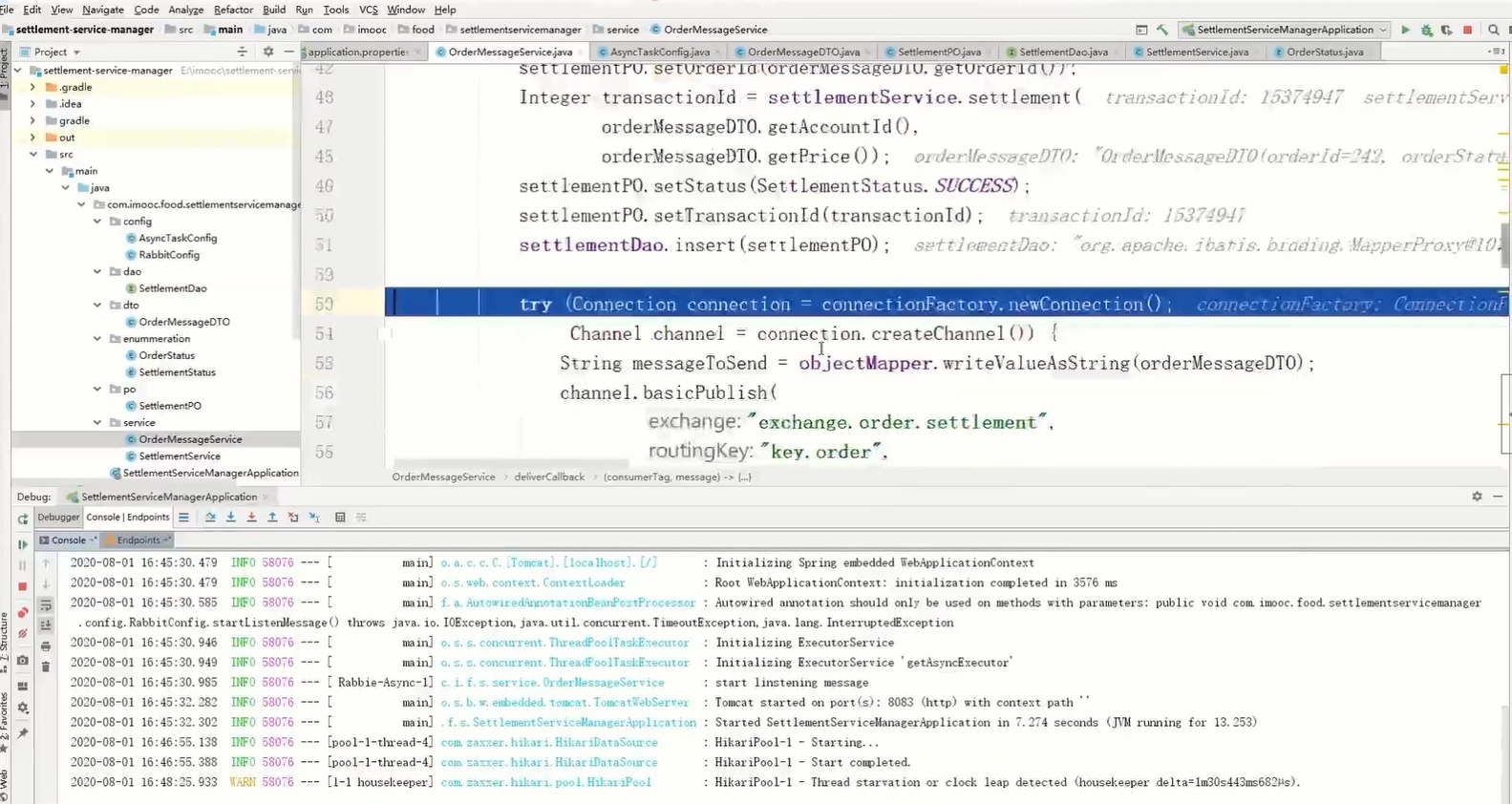This screenshot has height=804, width=1512.
Task: Click Force Step Into red arrow icon
Action: 251,518
